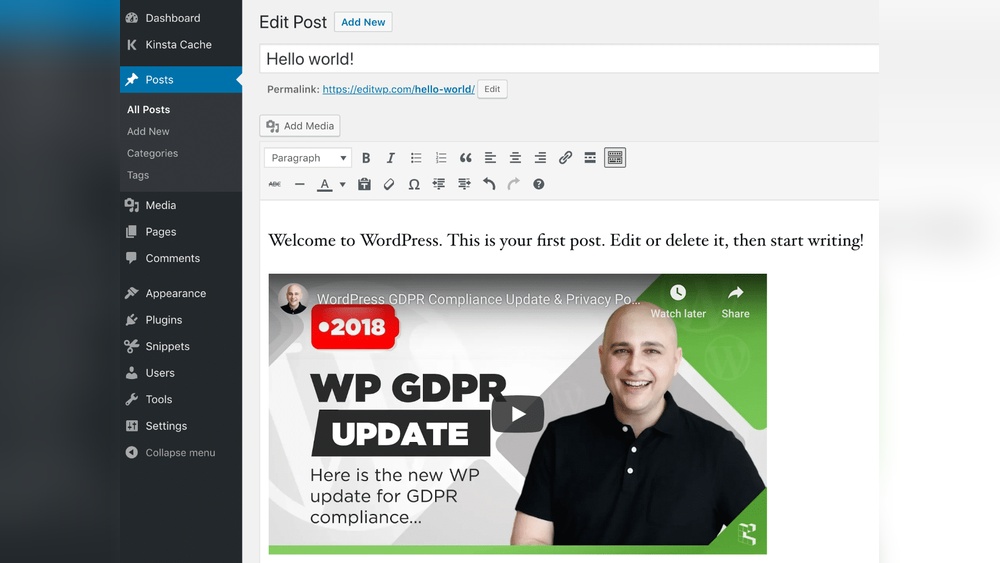Click Watch later on the video
1000x563 pixels.
click(x=678, y=302)
